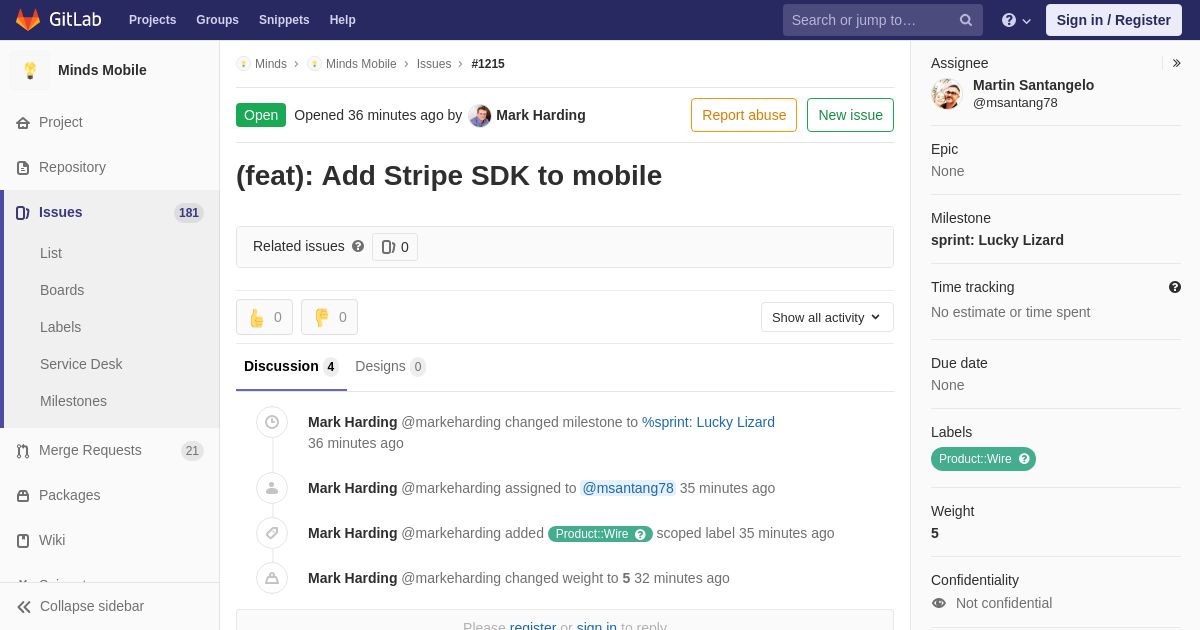
Task: Open Labels in the Issues submenu
Action: (60, 327)
